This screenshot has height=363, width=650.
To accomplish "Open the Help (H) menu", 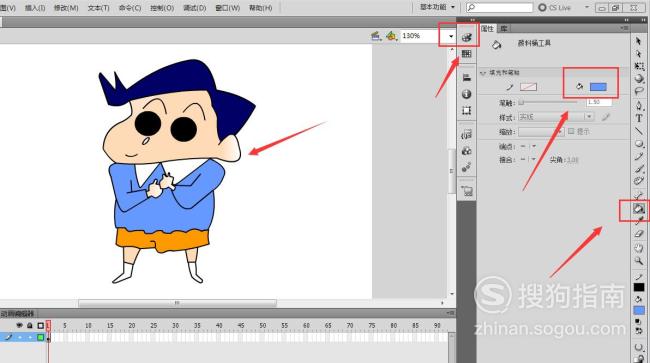I will (x=260, y=8).
